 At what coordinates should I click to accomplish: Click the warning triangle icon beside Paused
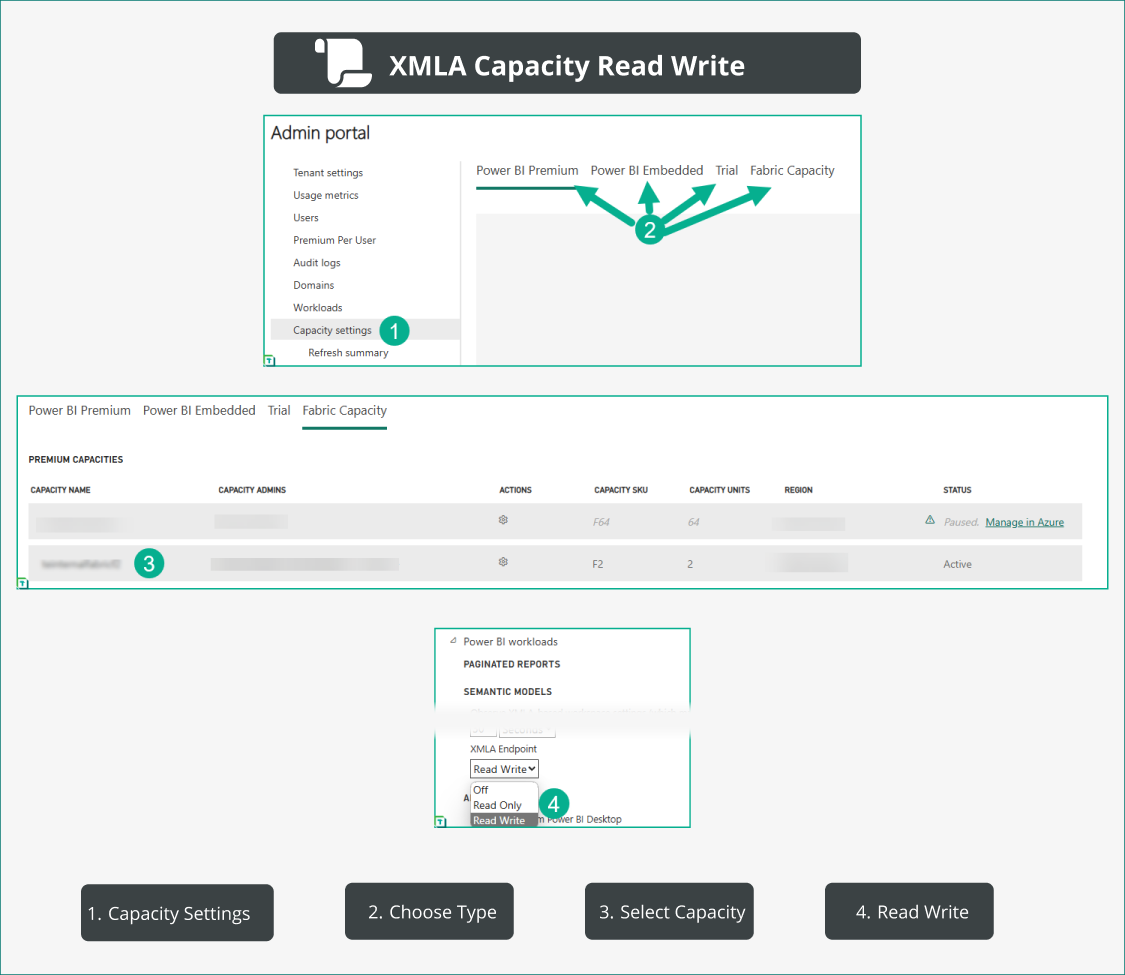(930, 521)
